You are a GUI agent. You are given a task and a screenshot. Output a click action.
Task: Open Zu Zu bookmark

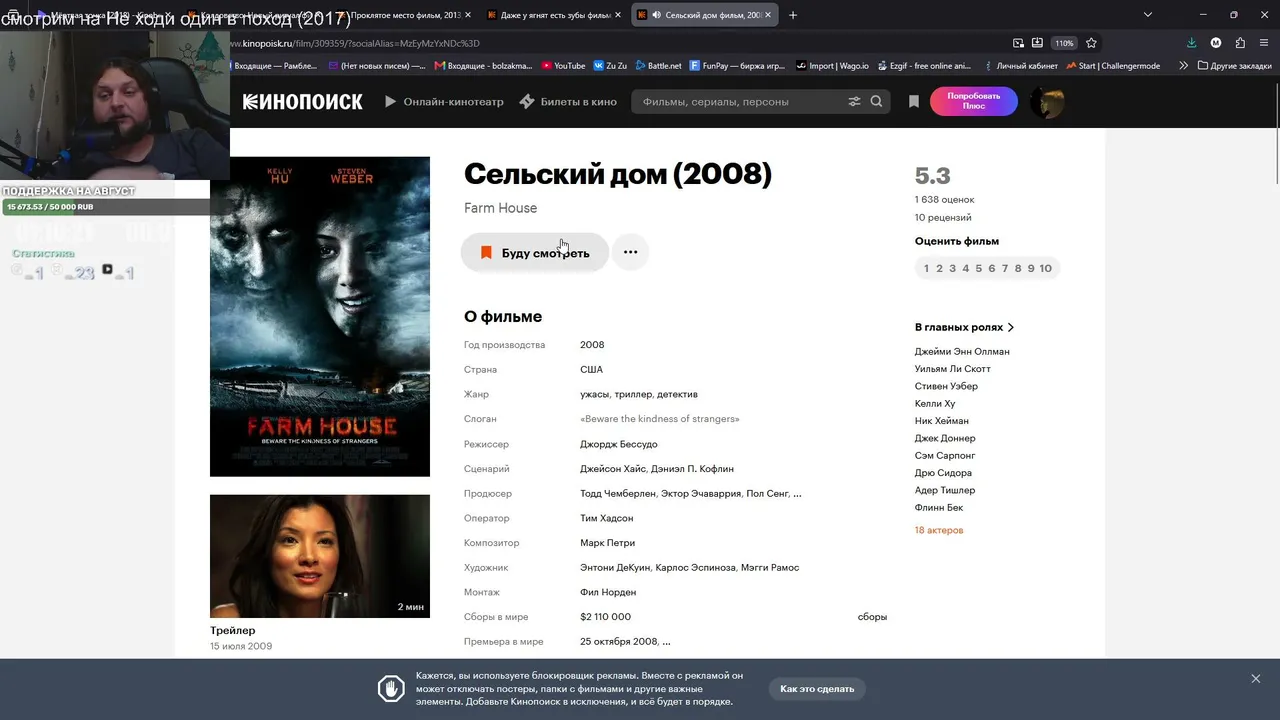pos(610,66)
